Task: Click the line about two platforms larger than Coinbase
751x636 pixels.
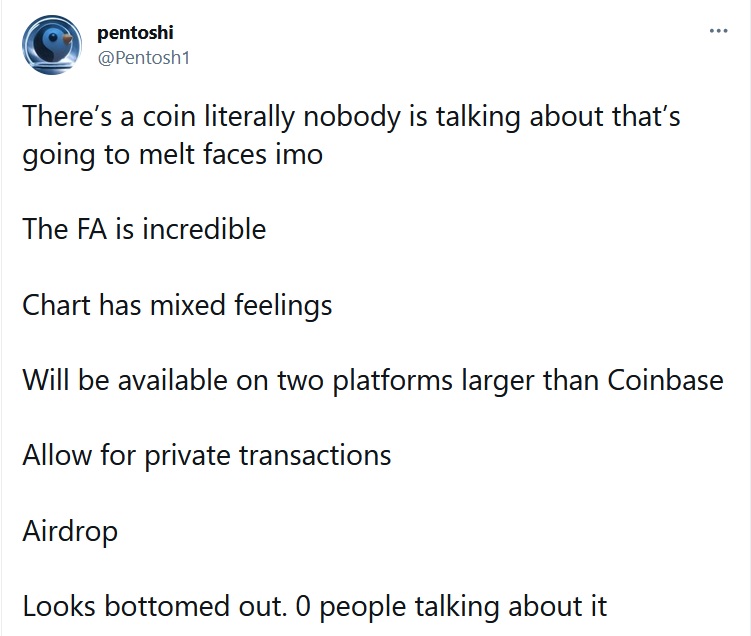Action: [x=373, y=381]
